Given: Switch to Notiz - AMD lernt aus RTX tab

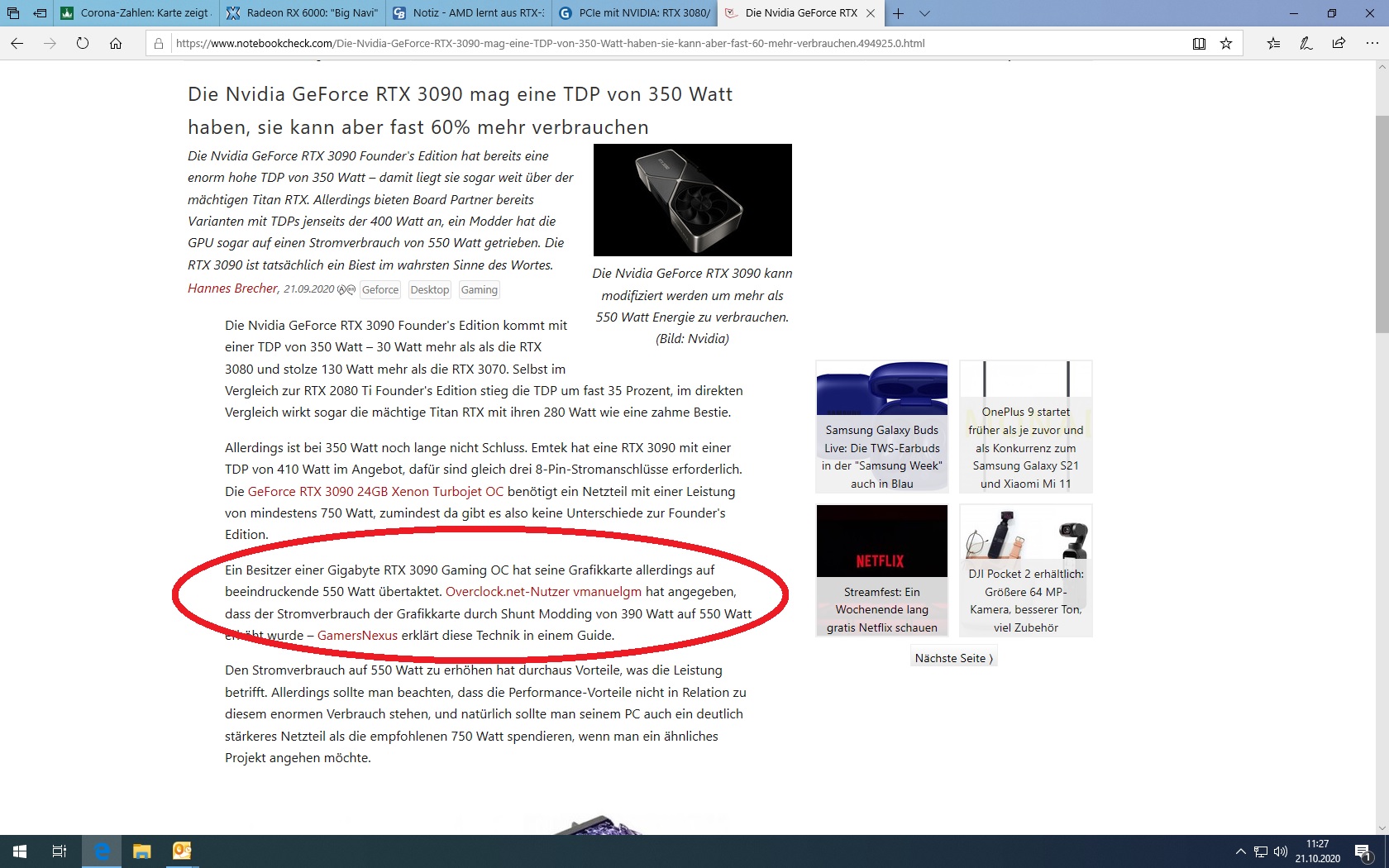Looking at the screenshot, I should tap(468, 13).
